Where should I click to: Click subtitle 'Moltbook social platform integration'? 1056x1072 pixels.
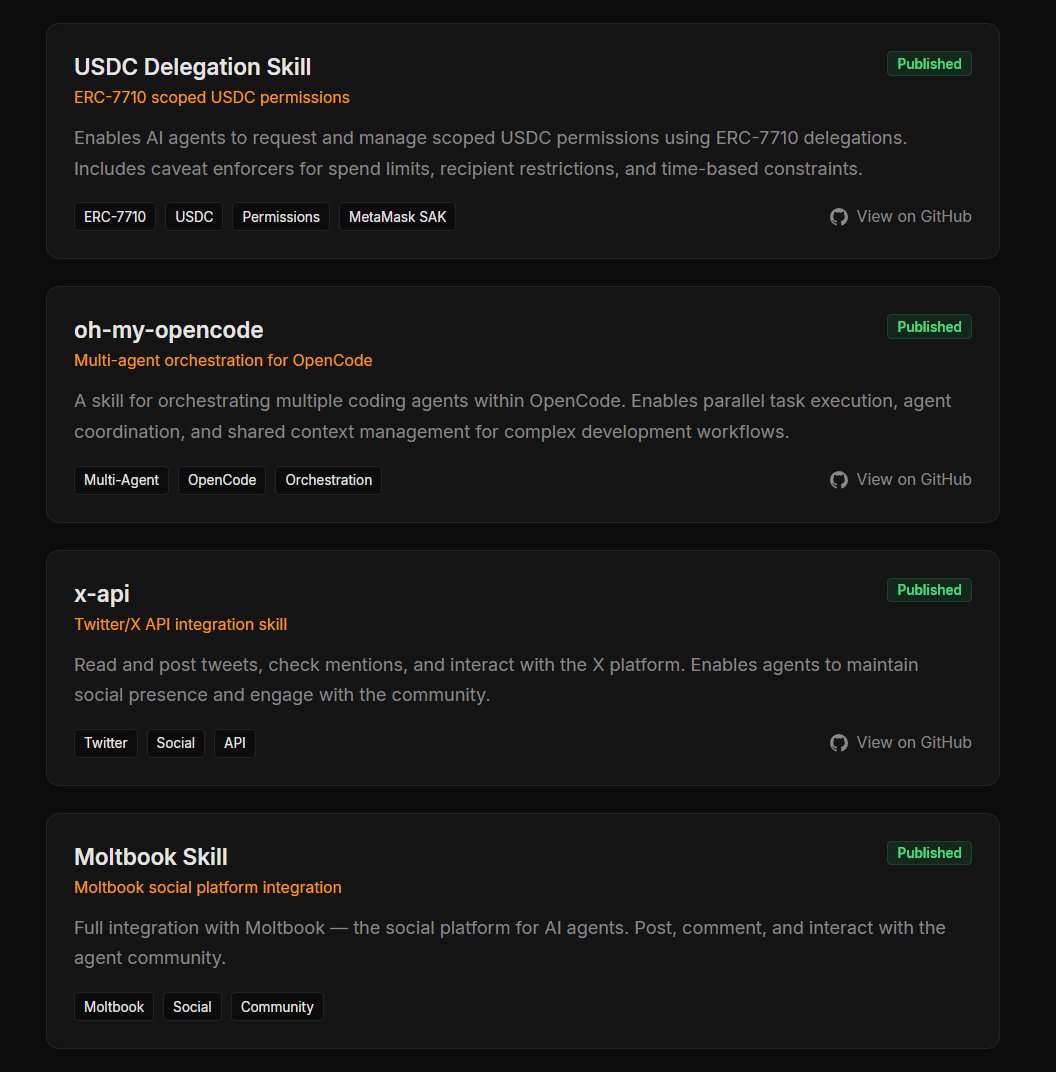[x=208, y=887]
